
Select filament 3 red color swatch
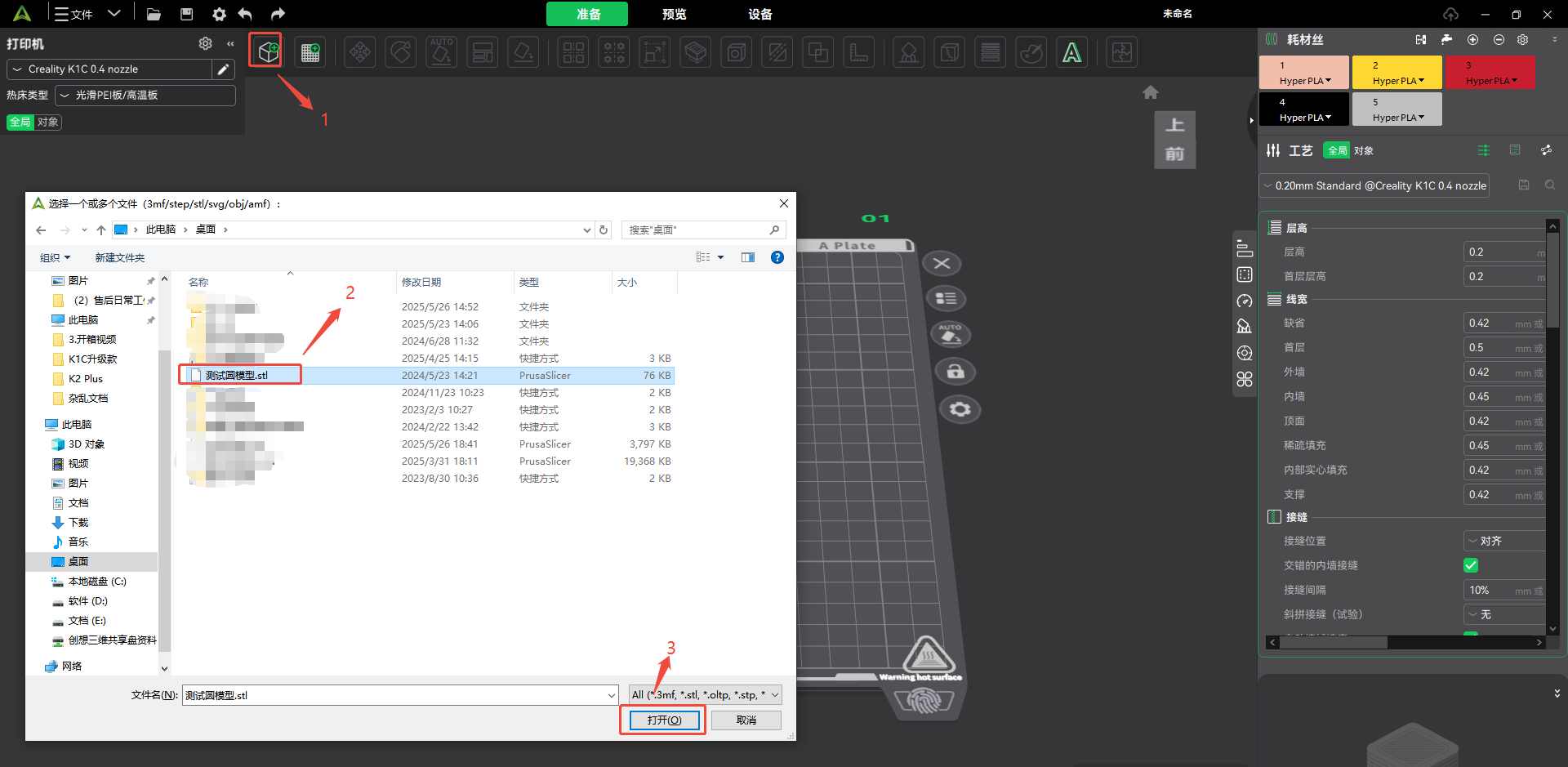[1490, 72]
